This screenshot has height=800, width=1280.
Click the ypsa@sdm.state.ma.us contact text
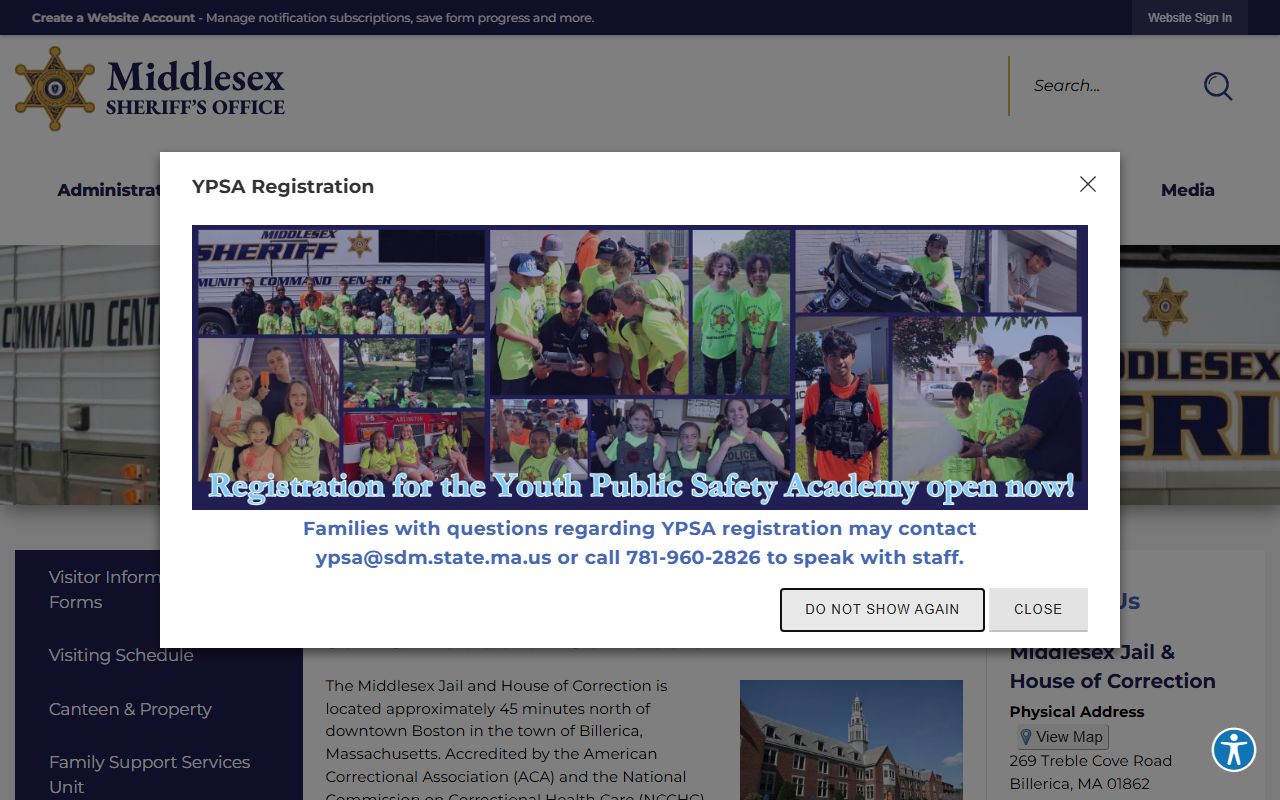coord(433,558)
